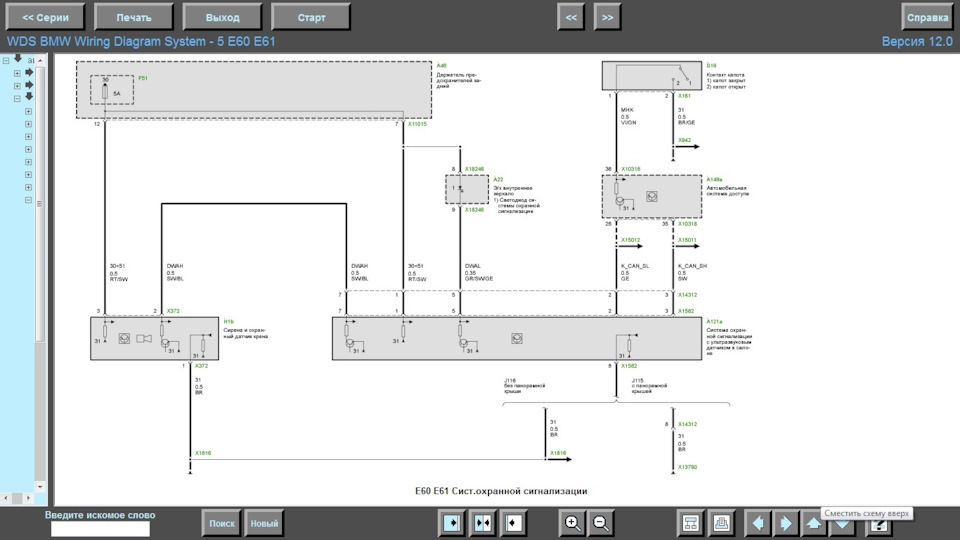Click the LED symbol in A22 box
The width and height of the screenshot is (960, 540).
[x=460, y=189]
